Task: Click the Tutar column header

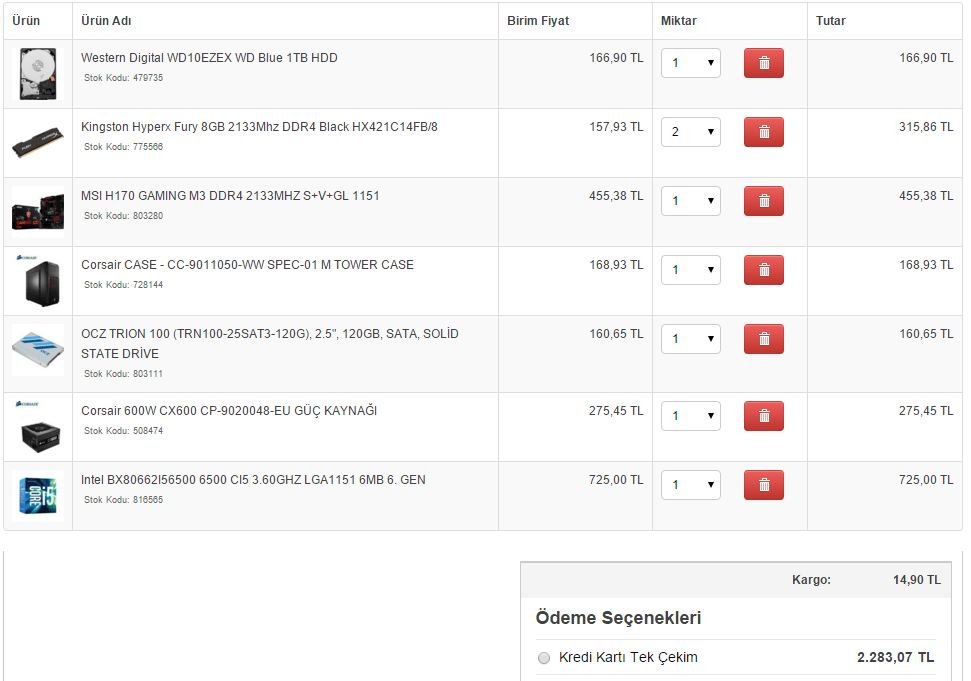Action: [830, 21]
